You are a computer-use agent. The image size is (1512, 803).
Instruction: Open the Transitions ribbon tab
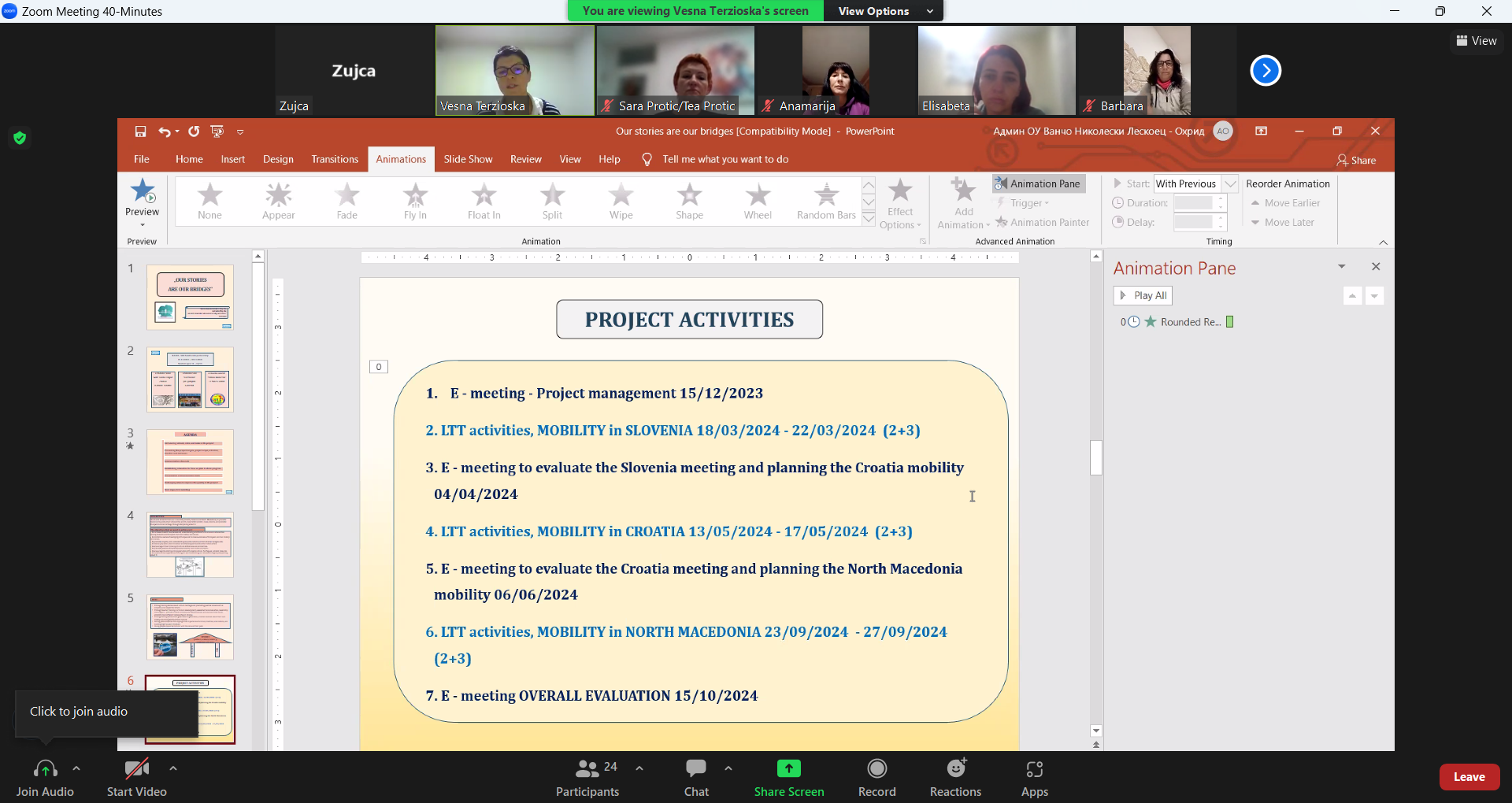tap(335, 159)
